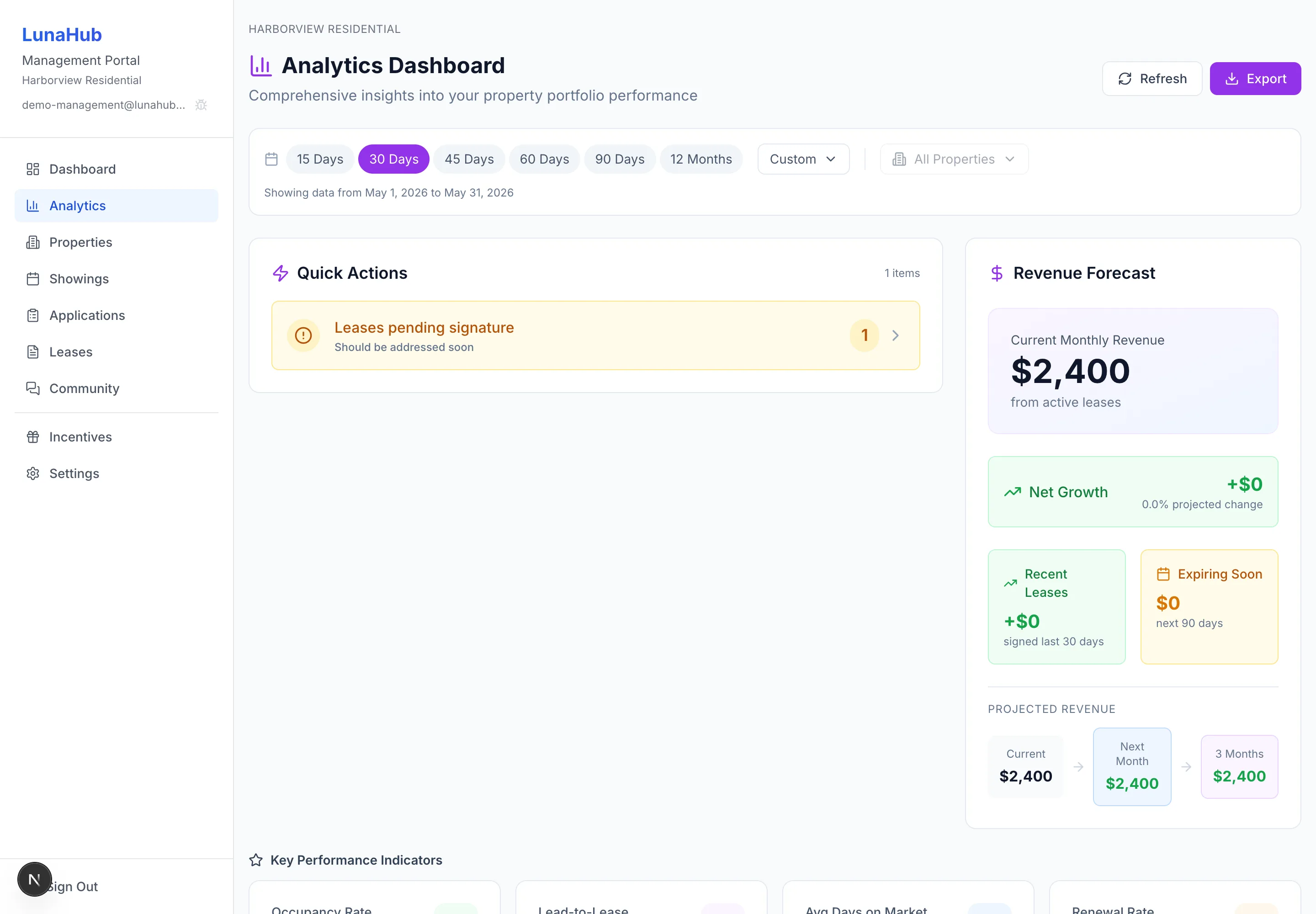Viewport: 1316px width, 914px height.
Task: Select the 12 Months range
Action: tap(701, 159)
